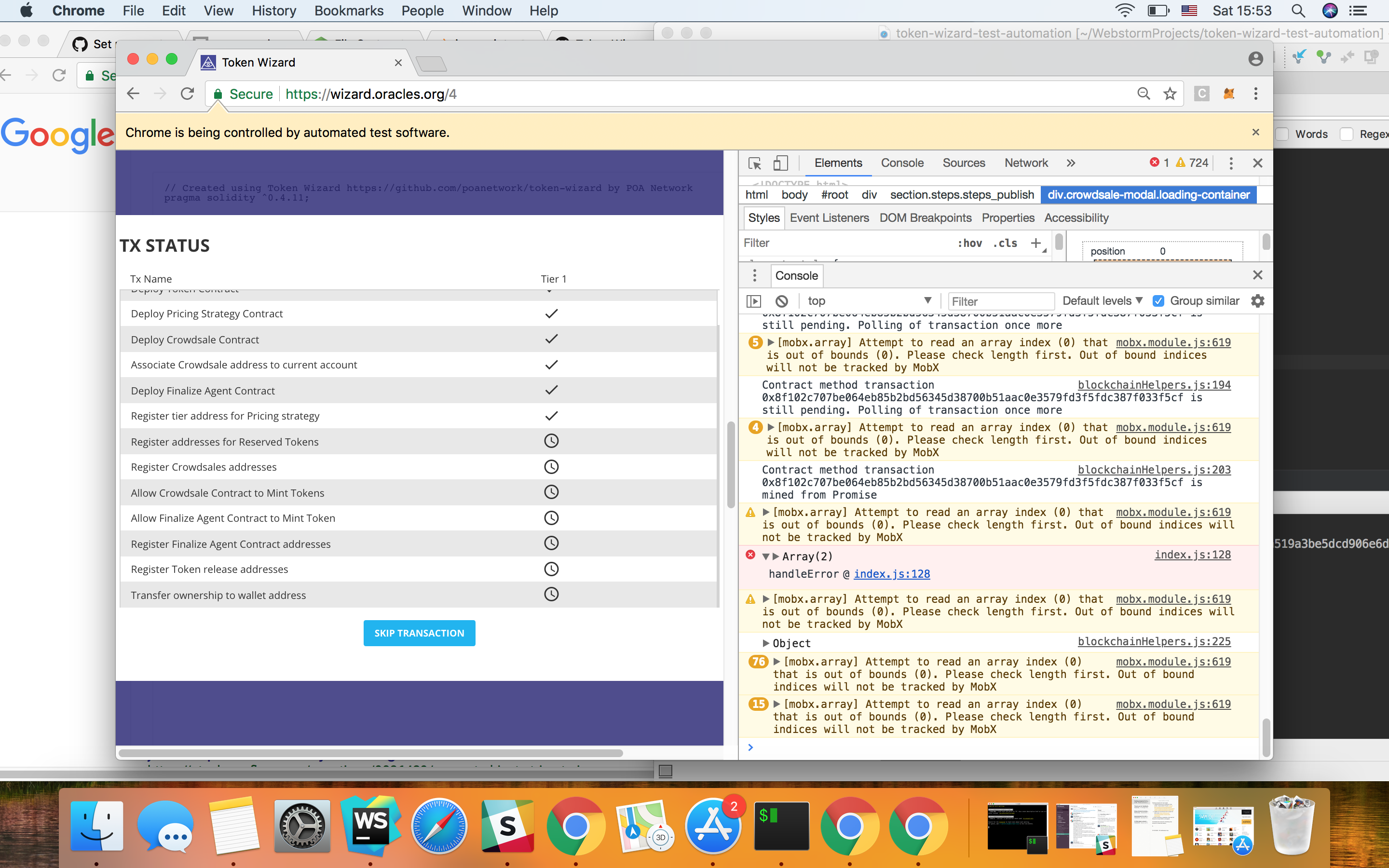Open the blockchainHelpers.js:225 source link
Image resolution: width=1389 pixels, height=868 pixels.
point(1154,641)
